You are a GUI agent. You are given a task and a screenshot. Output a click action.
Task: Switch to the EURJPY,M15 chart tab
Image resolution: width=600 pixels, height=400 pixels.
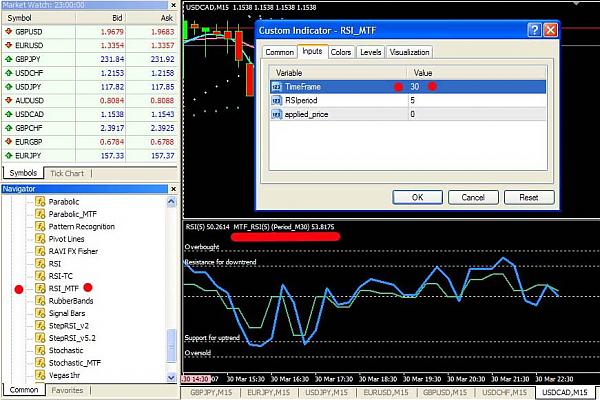pyautogui.click(x=269, y=392)
